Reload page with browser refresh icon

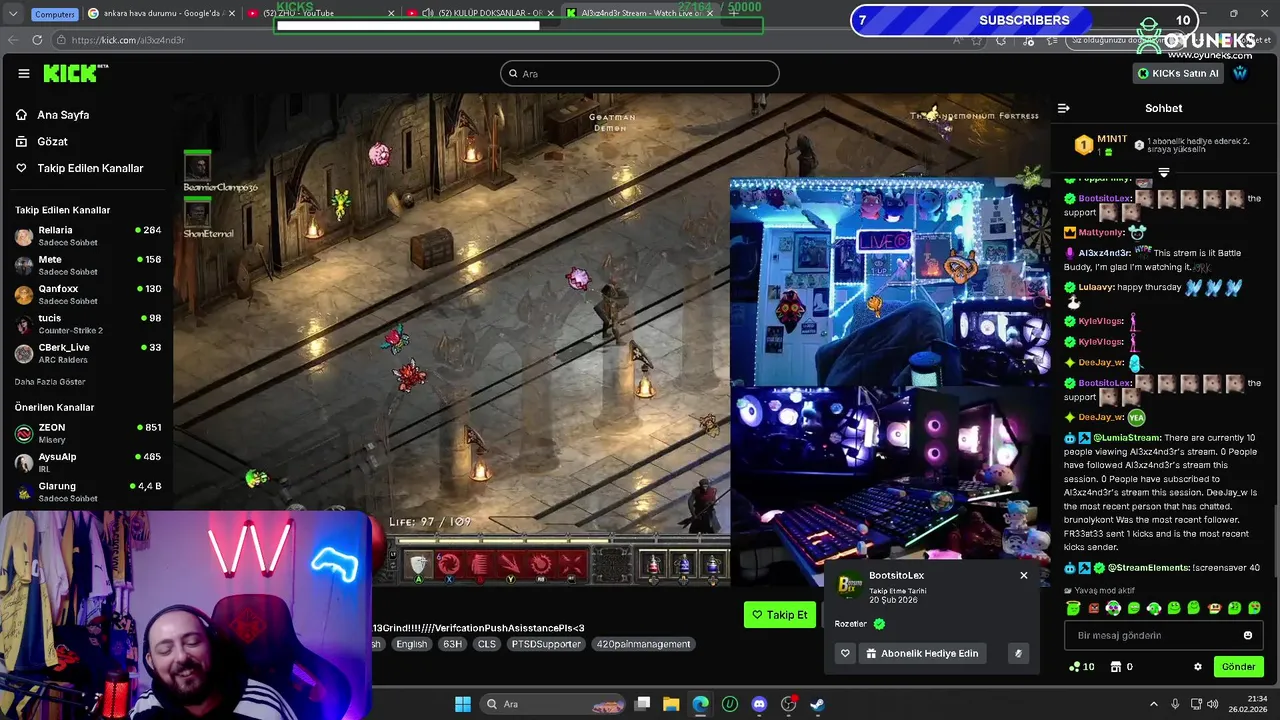(x=37, y=40)
